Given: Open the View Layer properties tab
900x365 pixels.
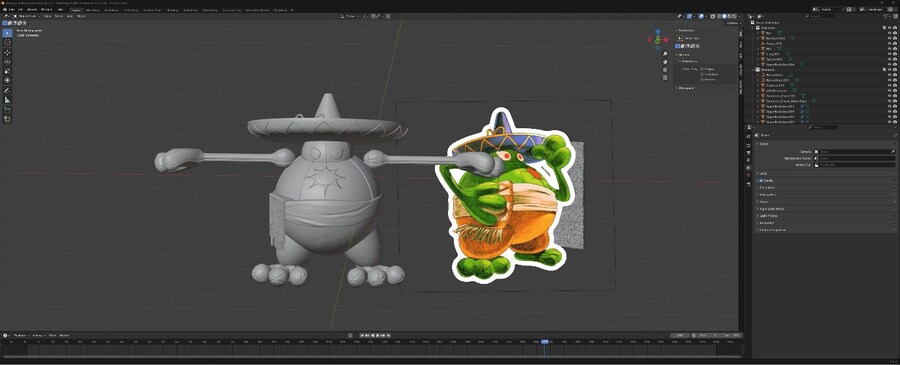Looking at the screenshot, I should coord(749,160).
